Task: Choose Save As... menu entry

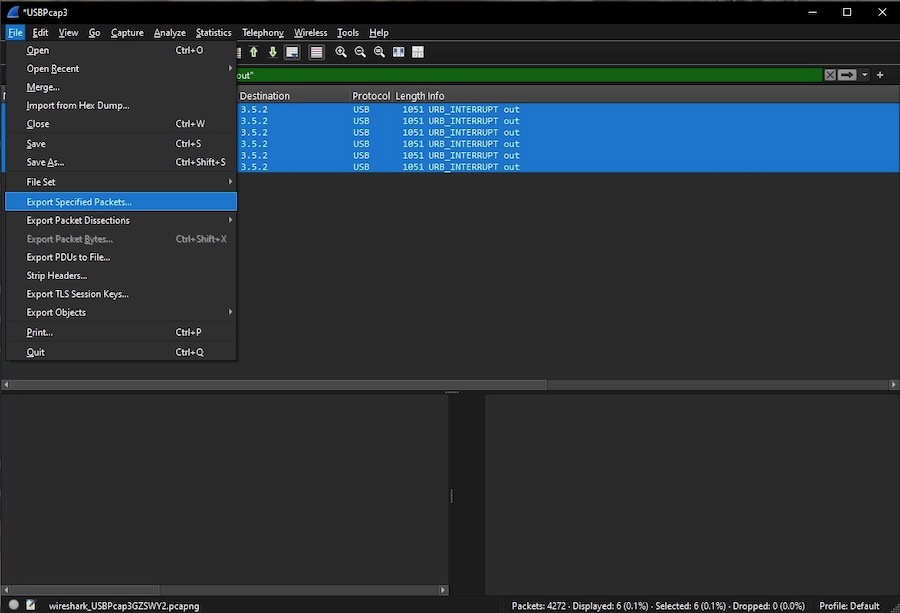Action: pos(121,162)
